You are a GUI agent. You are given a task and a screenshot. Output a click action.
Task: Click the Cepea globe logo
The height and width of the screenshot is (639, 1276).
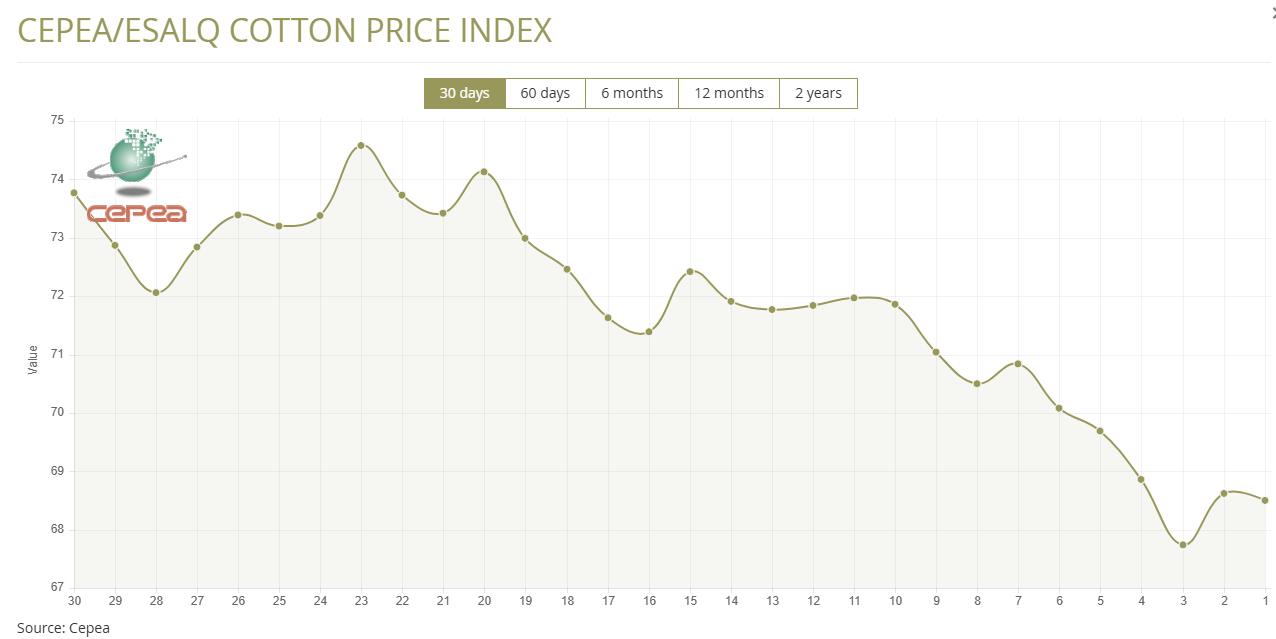[136, 175]
